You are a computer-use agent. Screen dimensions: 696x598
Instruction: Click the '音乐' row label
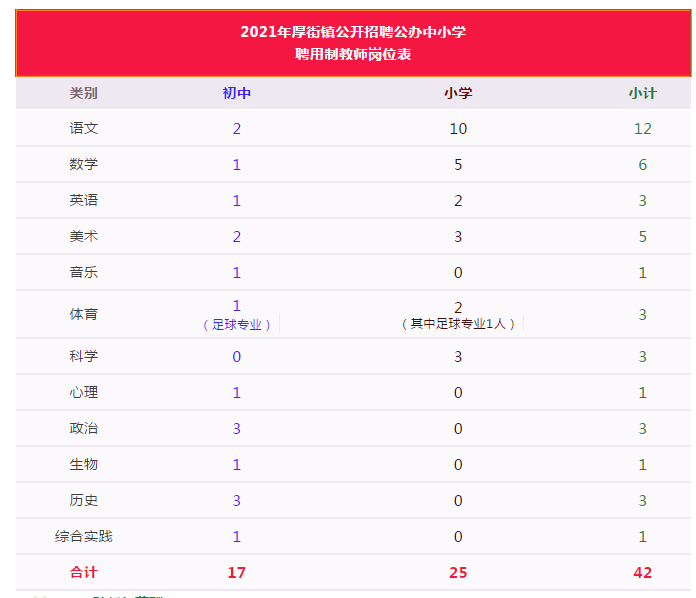point(83,272)
